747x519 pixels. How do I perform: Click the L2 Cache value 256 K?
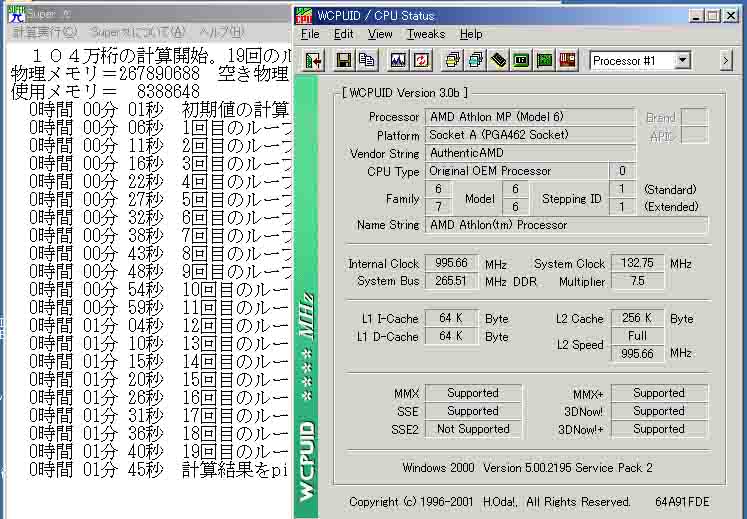[637, 318]
